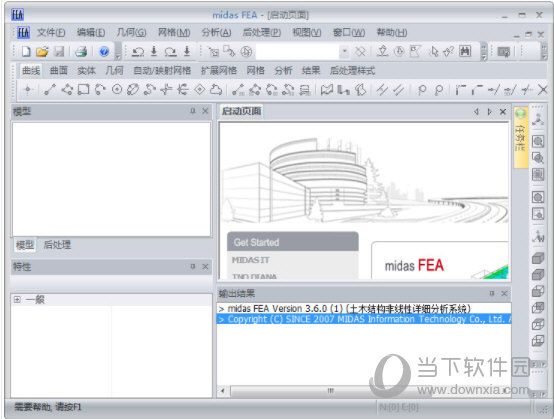Click the zoom all magnifier icon in right toolbar

point(538,141)
